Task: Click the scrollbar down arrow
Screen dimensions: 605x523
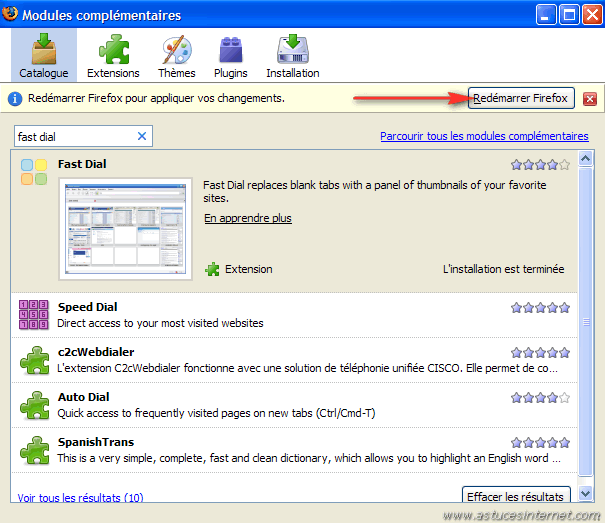Action: coord(586,493)
